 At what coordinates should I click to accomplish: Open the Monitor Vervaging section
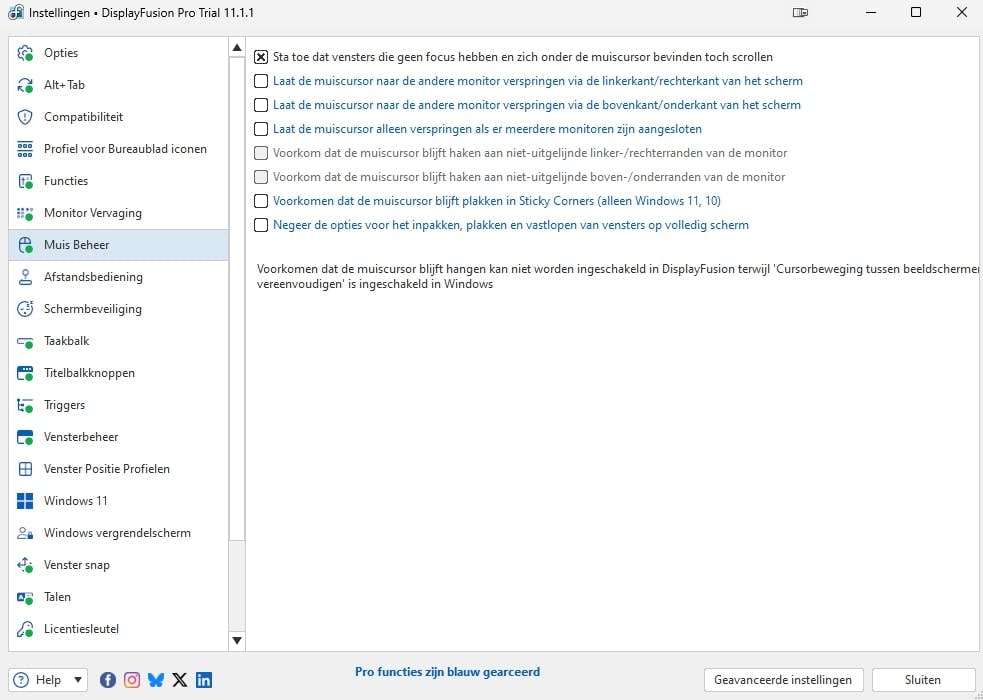pyautogui.click(x=118, y=213)
